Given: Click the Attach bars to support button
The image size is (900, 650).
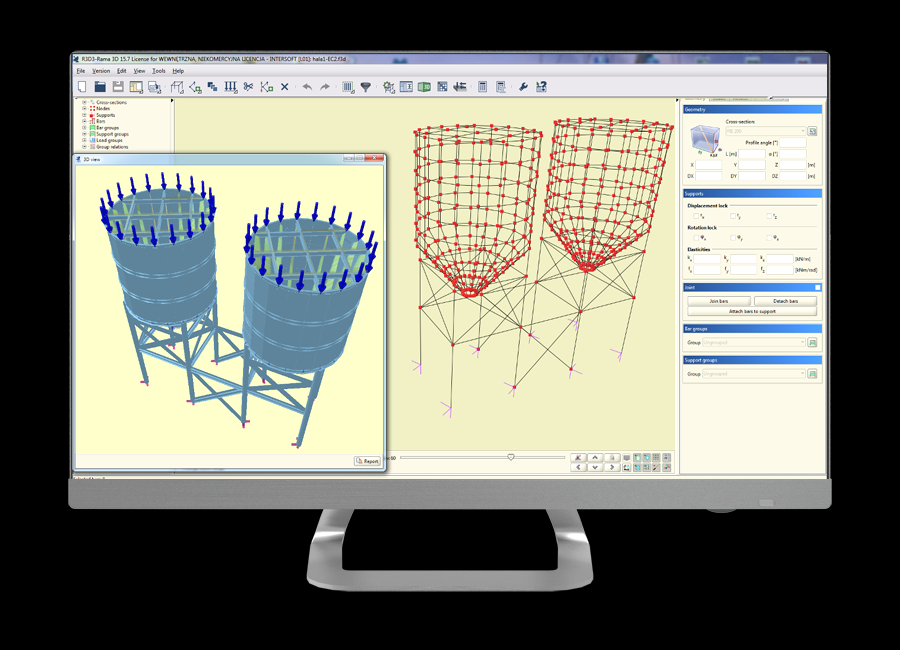Looking at the screenshot, I should tap(751, 311).
